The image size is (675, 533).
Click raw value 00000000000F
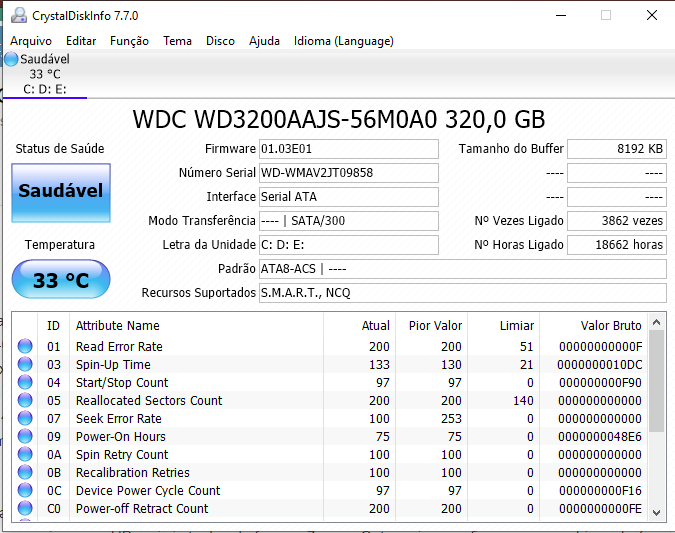(601, 347)
